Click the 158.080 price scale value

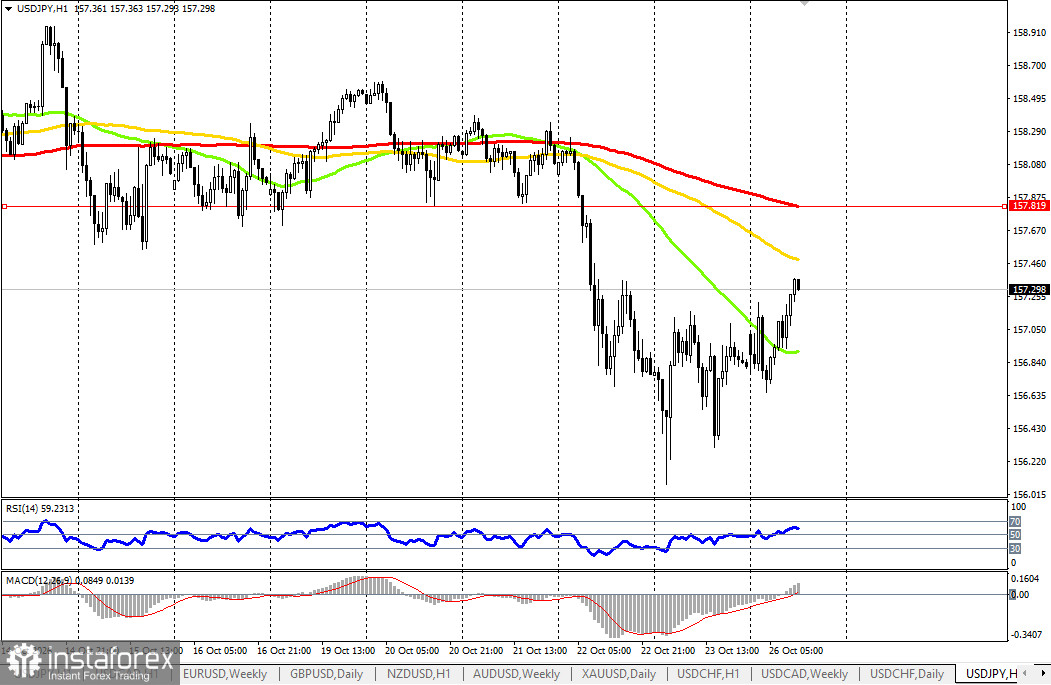click(1030, 164)
